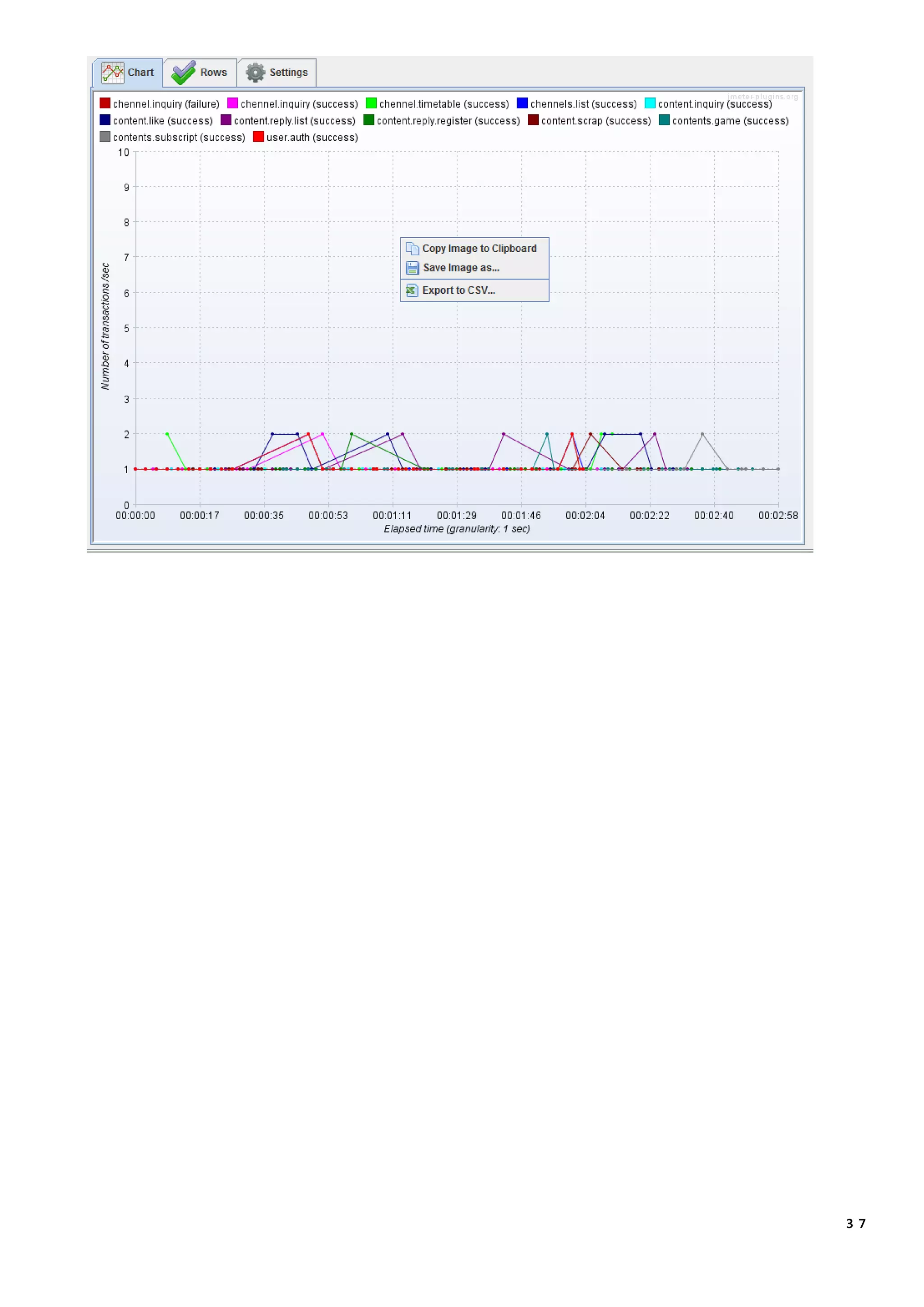Click the jmeter-plugins.org watermark link
924x1307 pixels.
tap(762, 97)
